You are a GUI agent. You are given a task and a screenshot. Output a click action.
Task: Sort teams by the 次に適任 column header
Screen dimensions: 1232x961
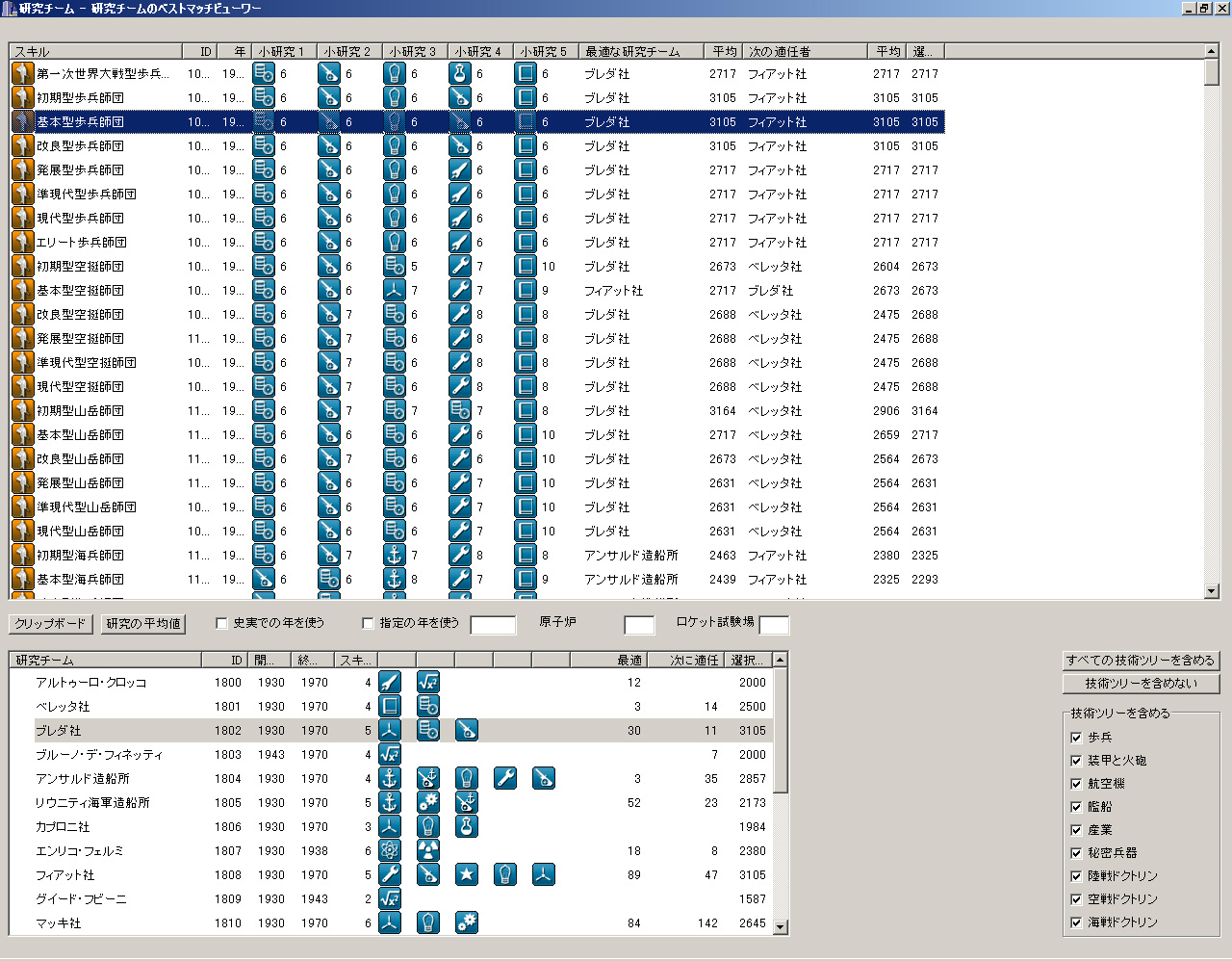point(685,660)
